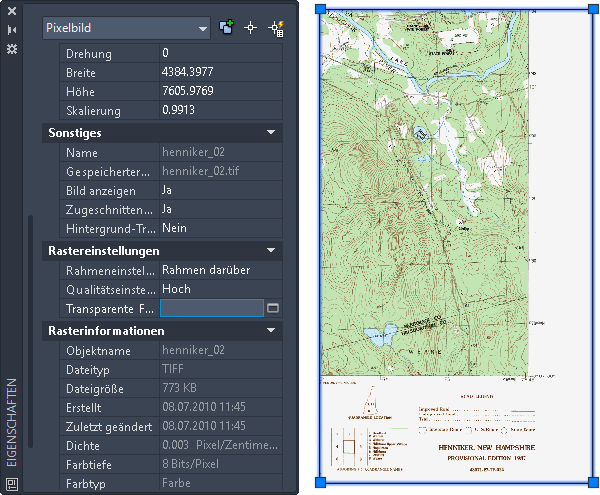The width and height of the screenshot is (600, 495).
Task: Click the top-right grip of the image
Action: click(594, 9)
